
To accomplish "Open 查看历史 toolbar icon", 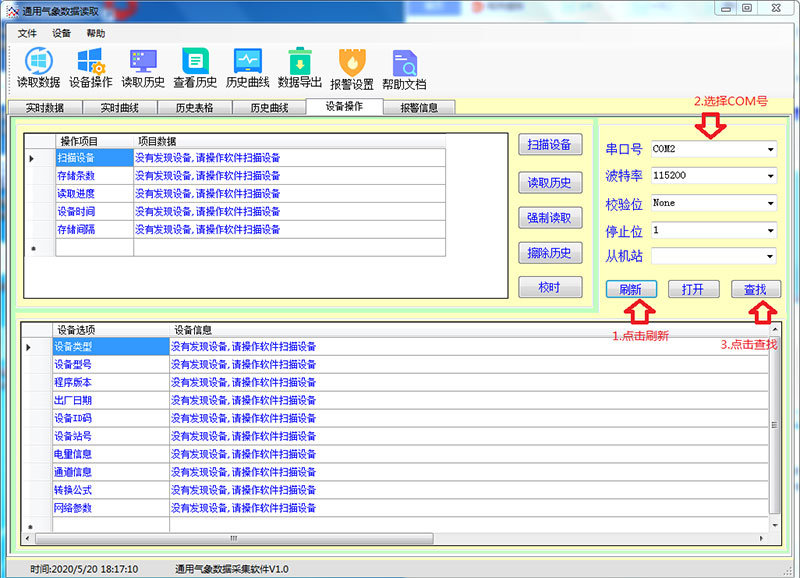I will point(195,67).
